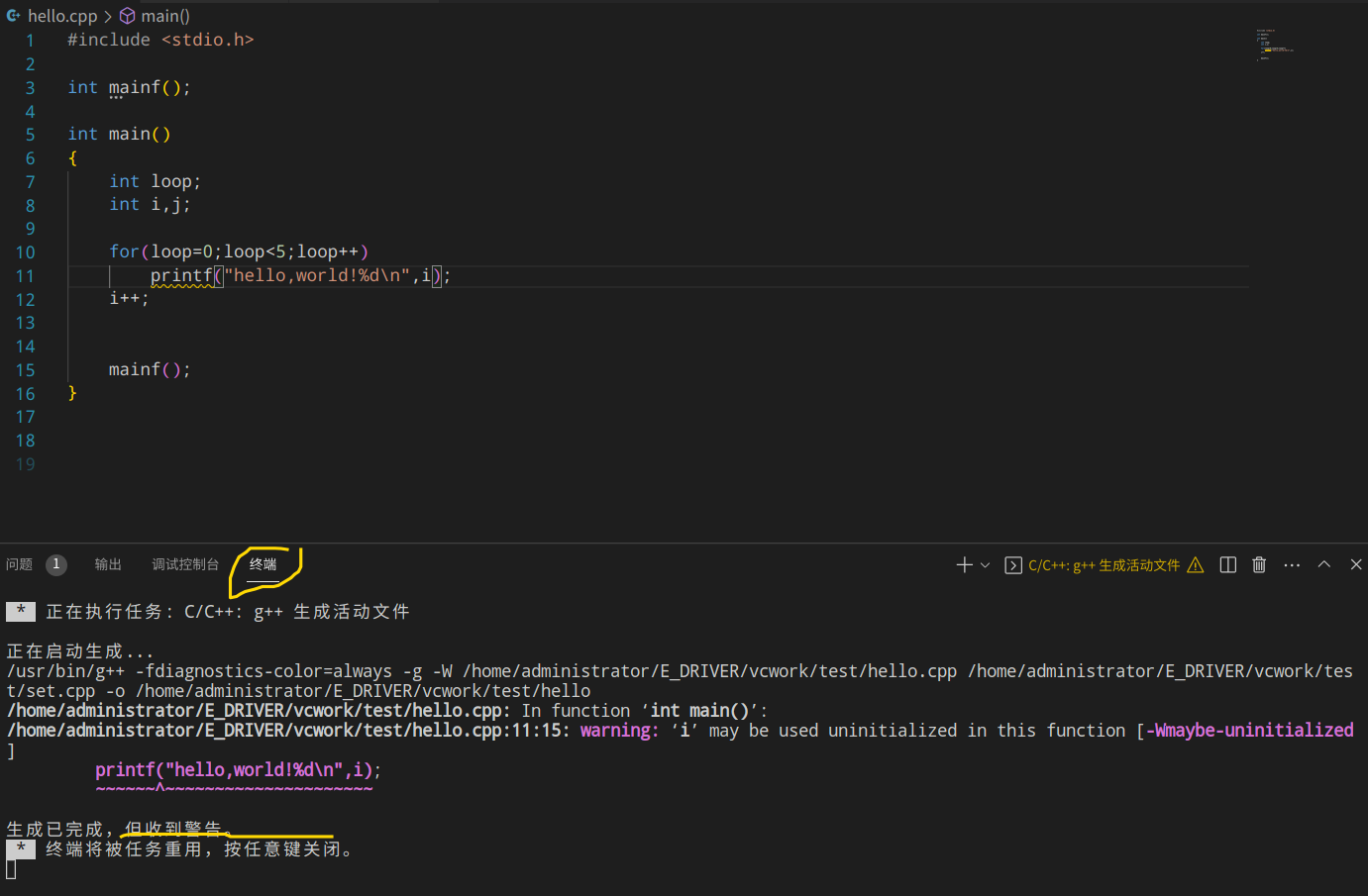Click the -Wmaybe-uninitialized flag in terminal output
The height and width of the screenshot is (896, 1368).
[1249, 731]
